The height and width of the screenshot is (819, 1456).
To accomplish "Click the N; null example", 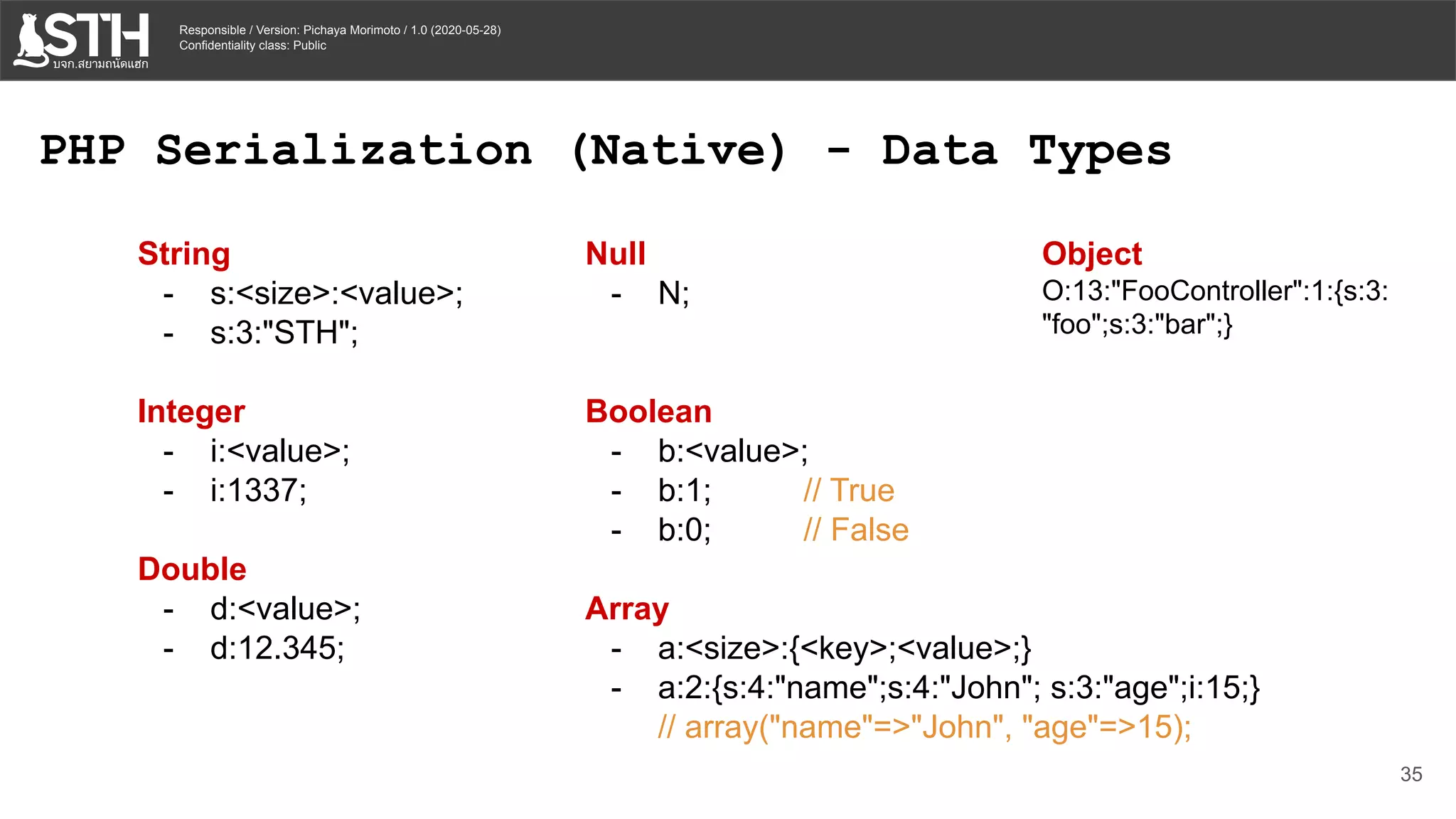I will point(673,293).
